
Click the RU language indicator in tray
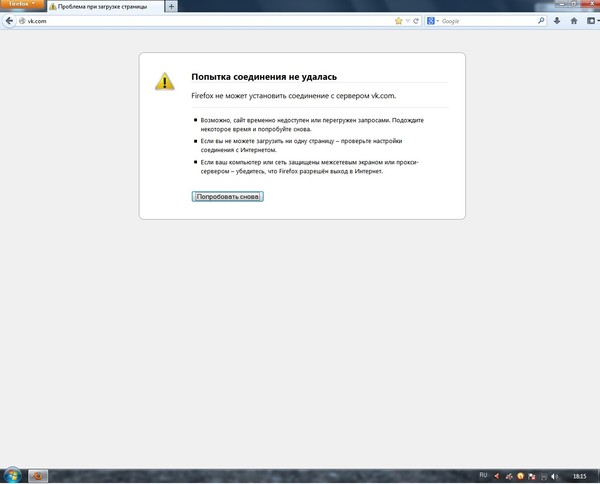(x=483, y=475)
